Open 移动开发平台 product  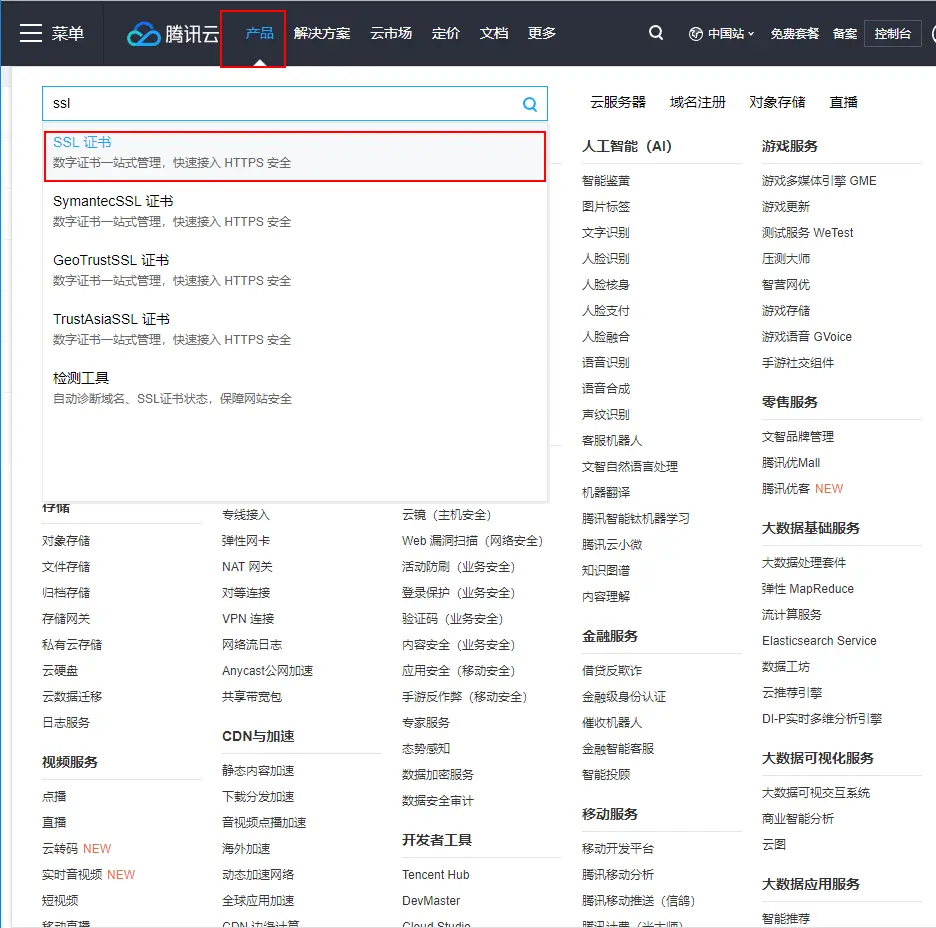tap(618, 849)
